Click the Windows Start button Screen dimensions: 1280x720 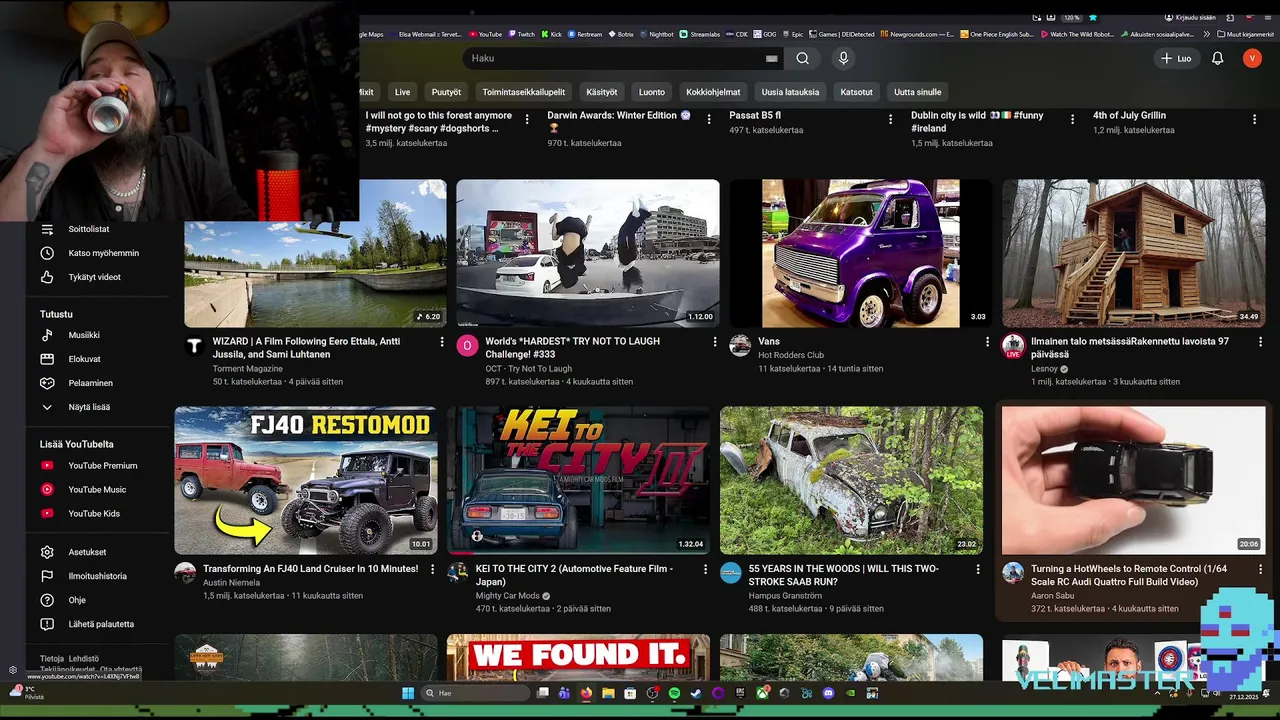pos(408,693)
